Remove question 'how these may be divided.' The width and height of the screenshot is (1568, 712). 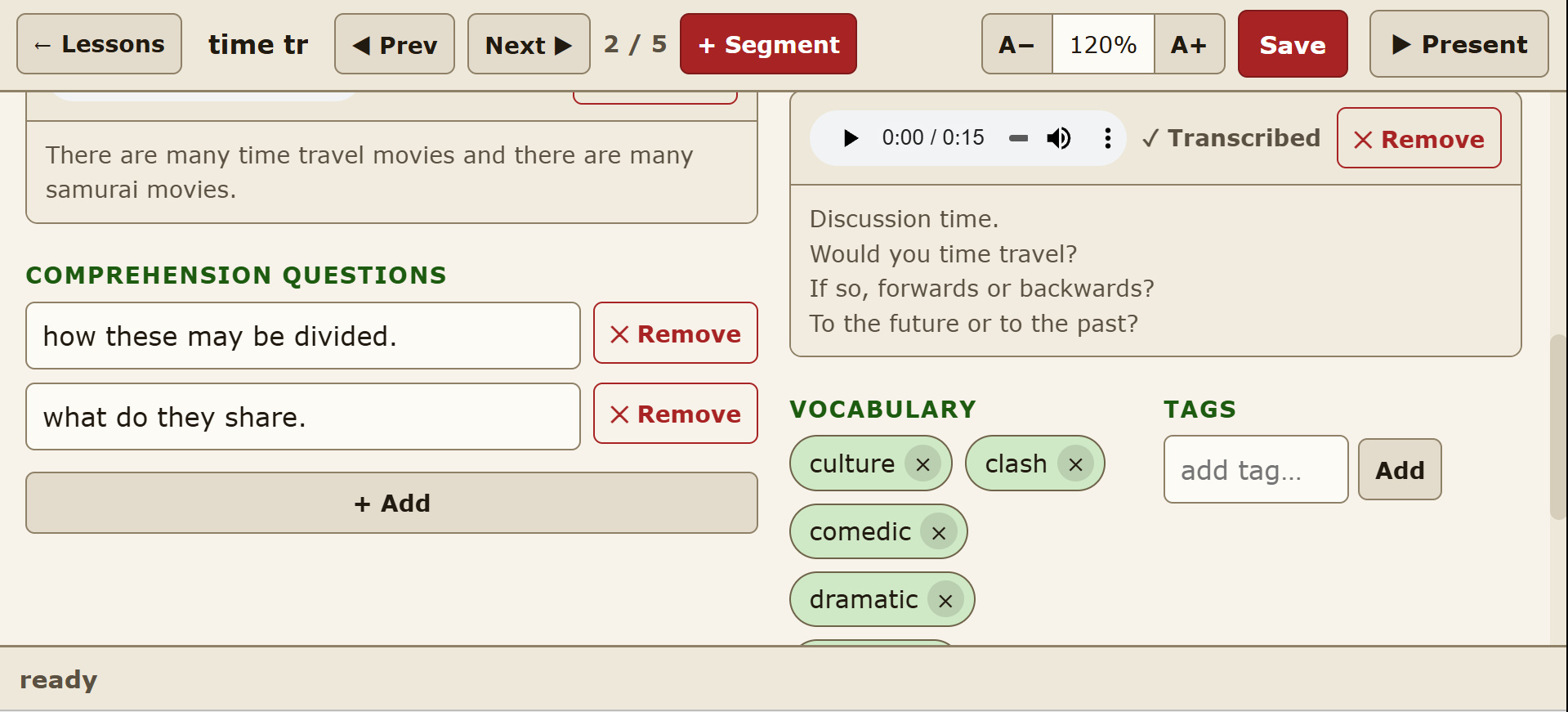point(676,333)
